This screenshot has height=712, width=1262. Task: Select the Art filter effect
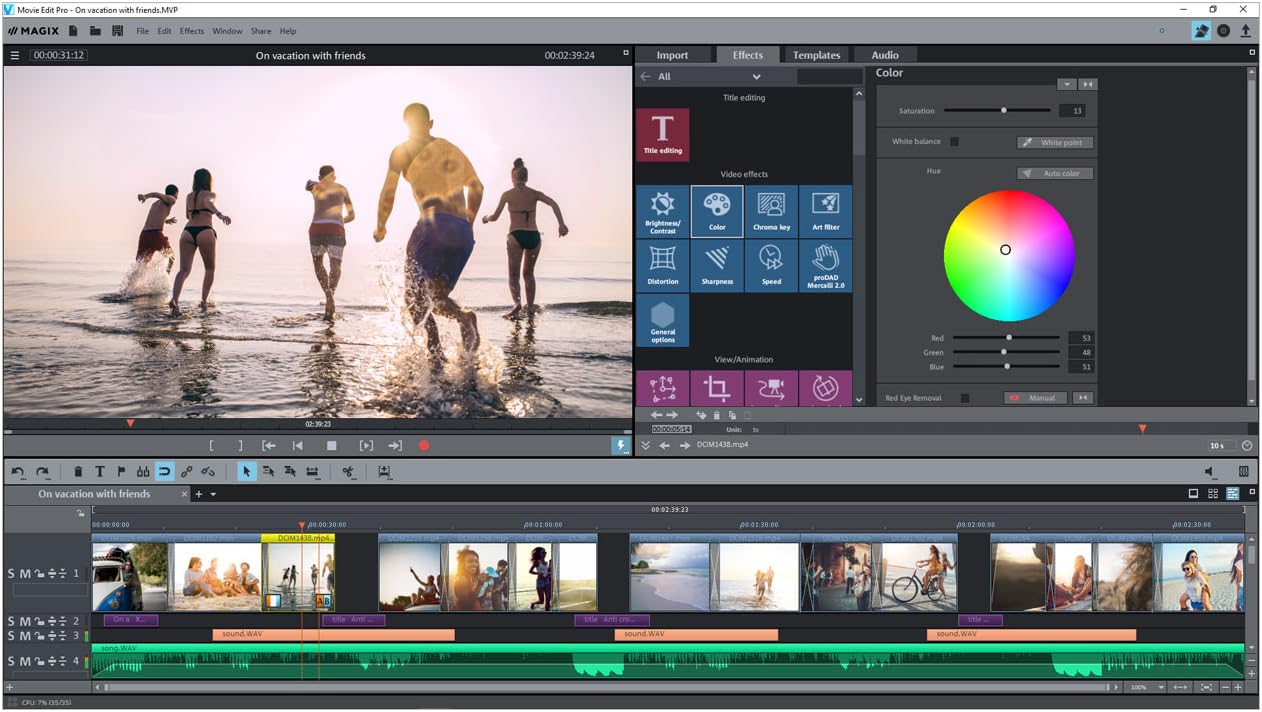[x=825, y=211]
